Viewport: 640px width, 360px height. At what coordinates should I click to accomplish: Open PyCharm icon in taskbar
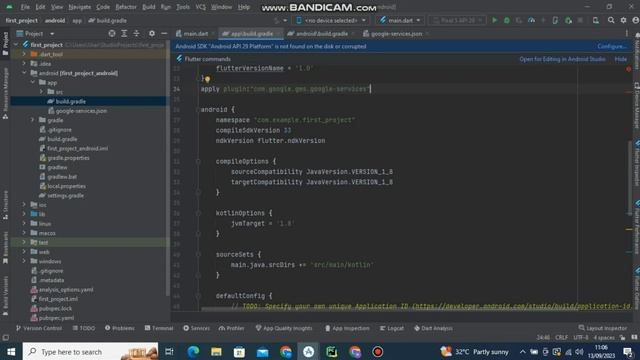tap(331, 351)
